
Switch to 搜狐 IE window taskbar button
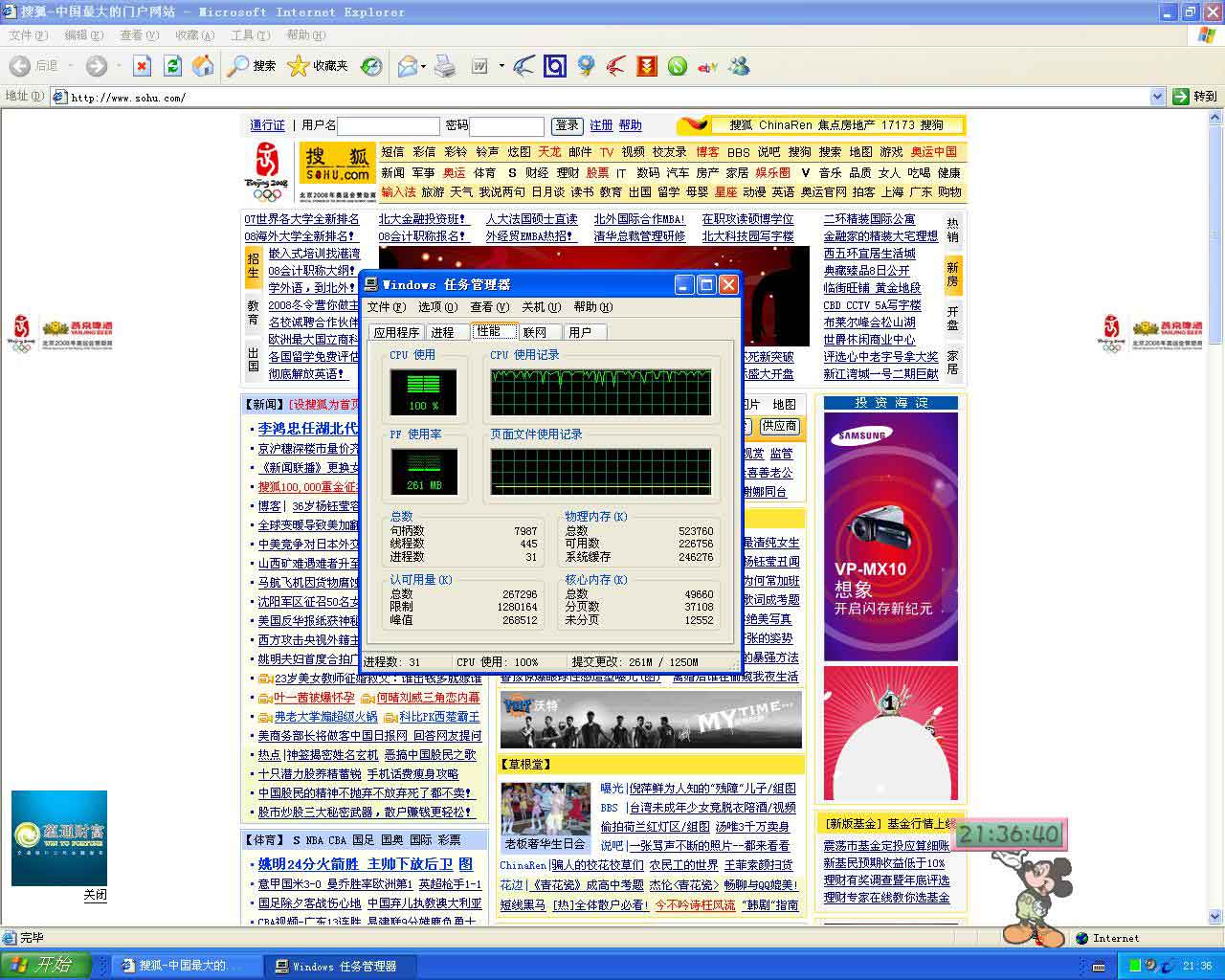pyautogui.click(x=187, y=966)
